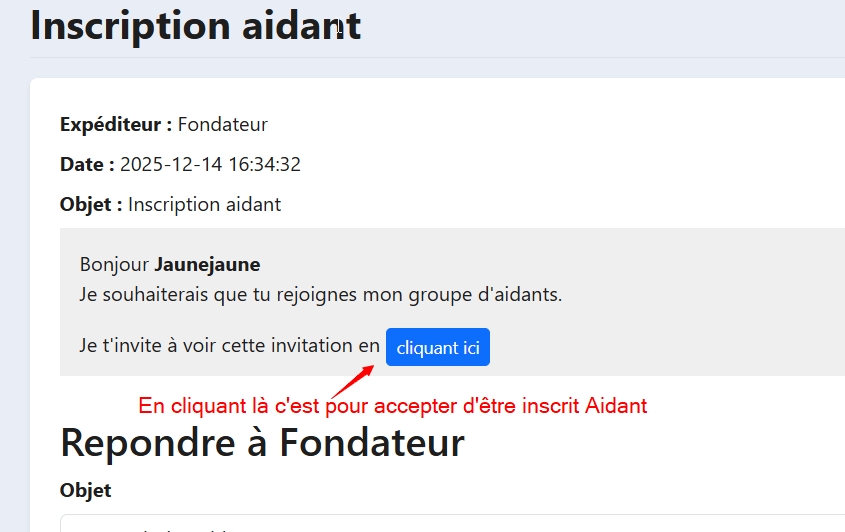
Task: Click the red arrow pointing to the button
Action: (x=351, y=380)
